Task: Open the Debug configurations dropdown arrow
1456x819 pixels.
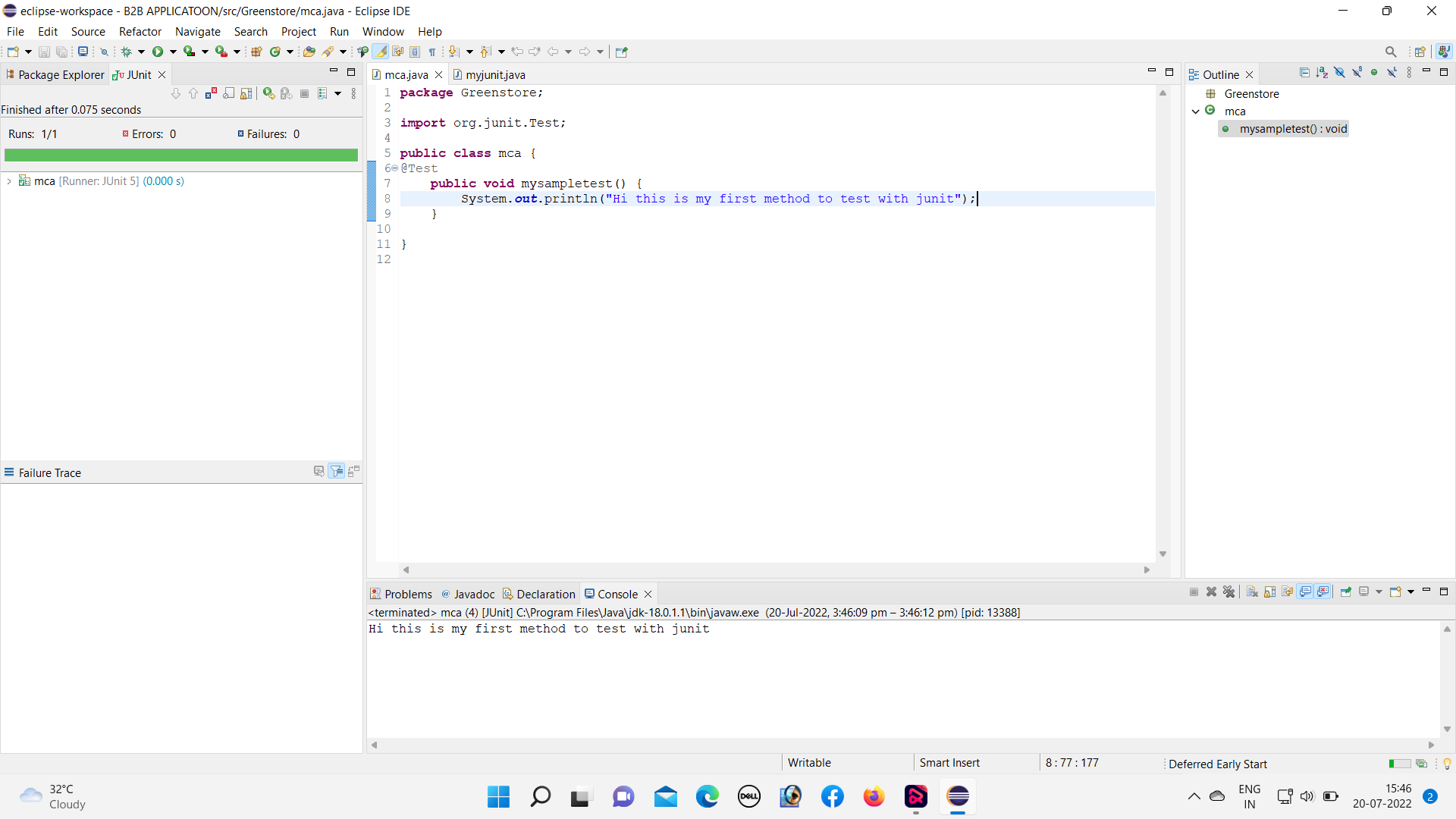Action: pos(141,52)
